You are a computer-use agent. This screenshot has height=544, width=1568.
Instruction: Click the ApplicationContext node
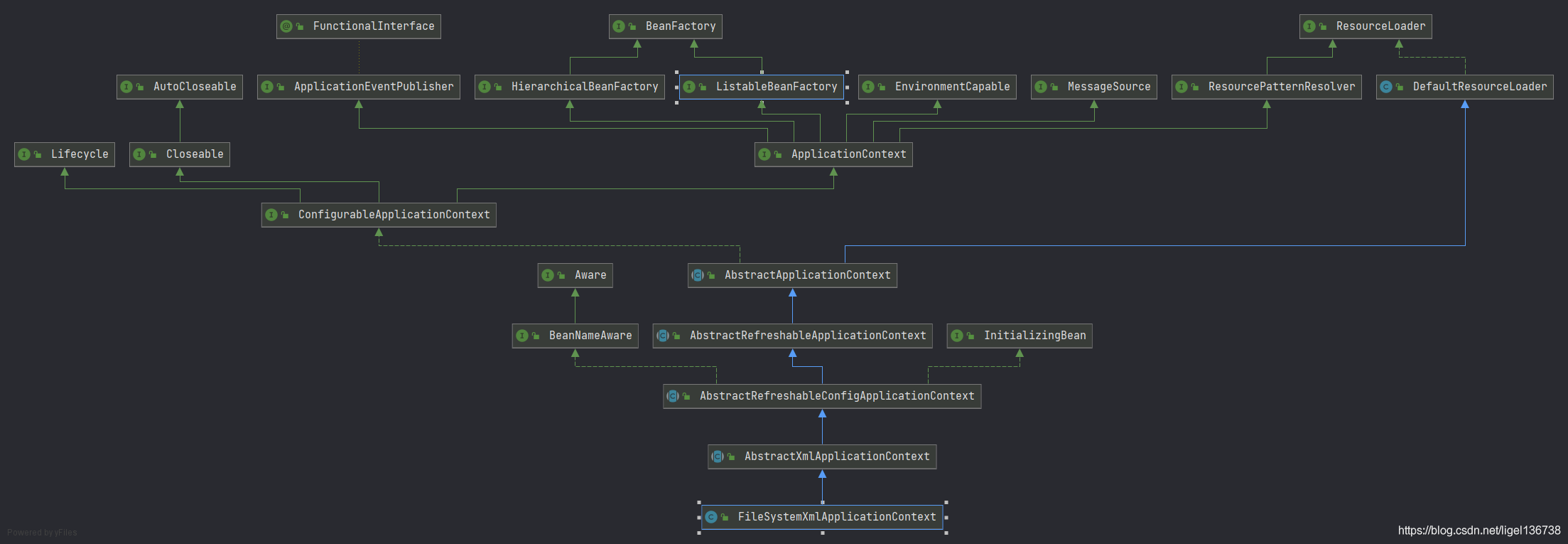pos(833,154)
